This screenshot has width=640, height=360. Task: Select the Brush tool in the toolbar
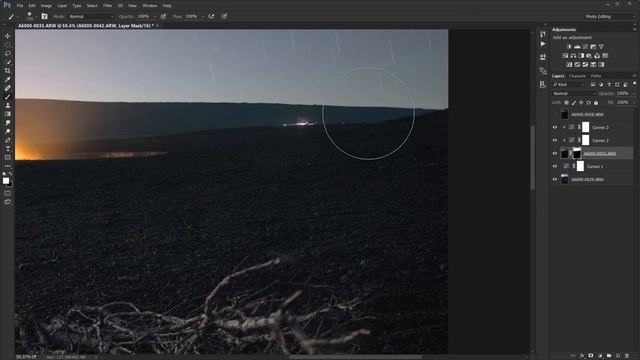coord(7,97)
